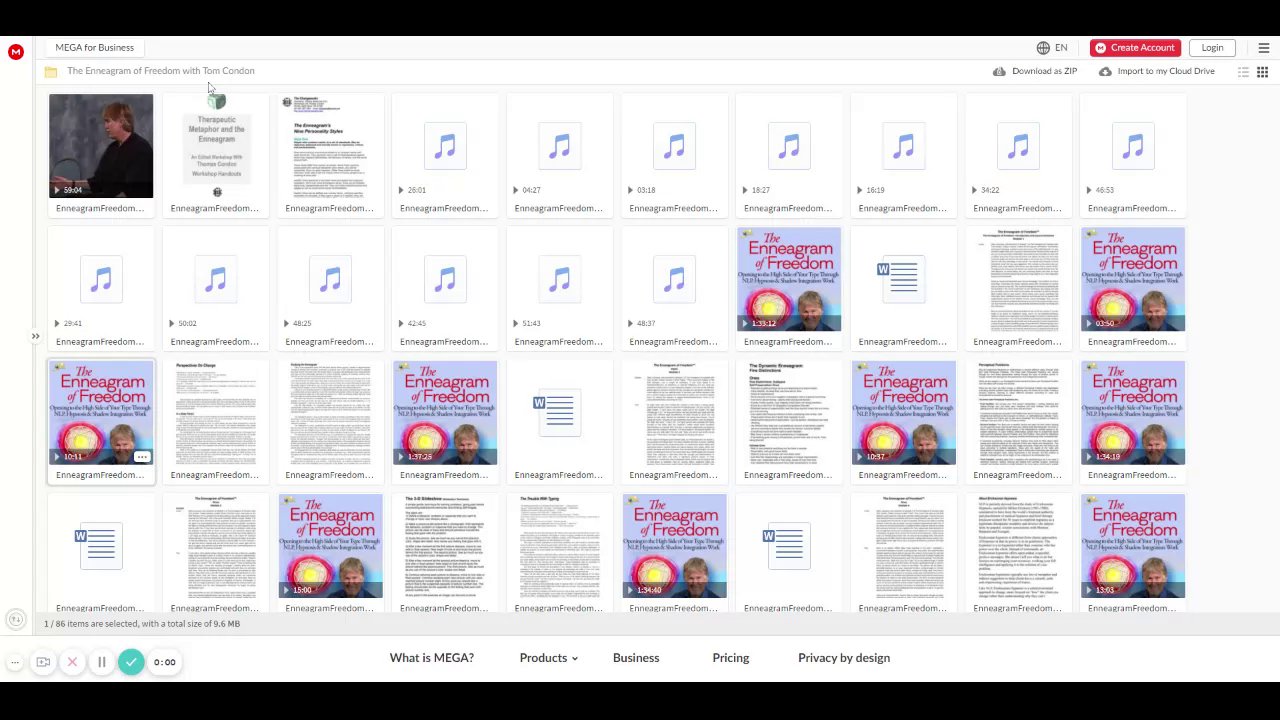Click the 0:00 recording timer

pos(165,662)
